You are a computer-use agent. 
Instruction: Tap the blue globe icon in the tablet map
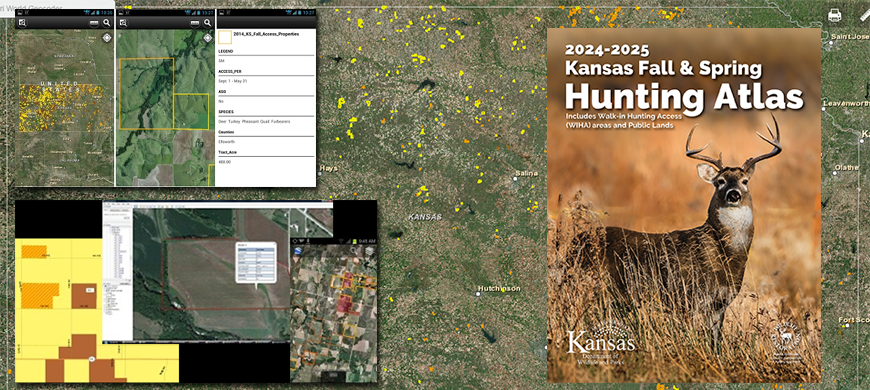297,251
